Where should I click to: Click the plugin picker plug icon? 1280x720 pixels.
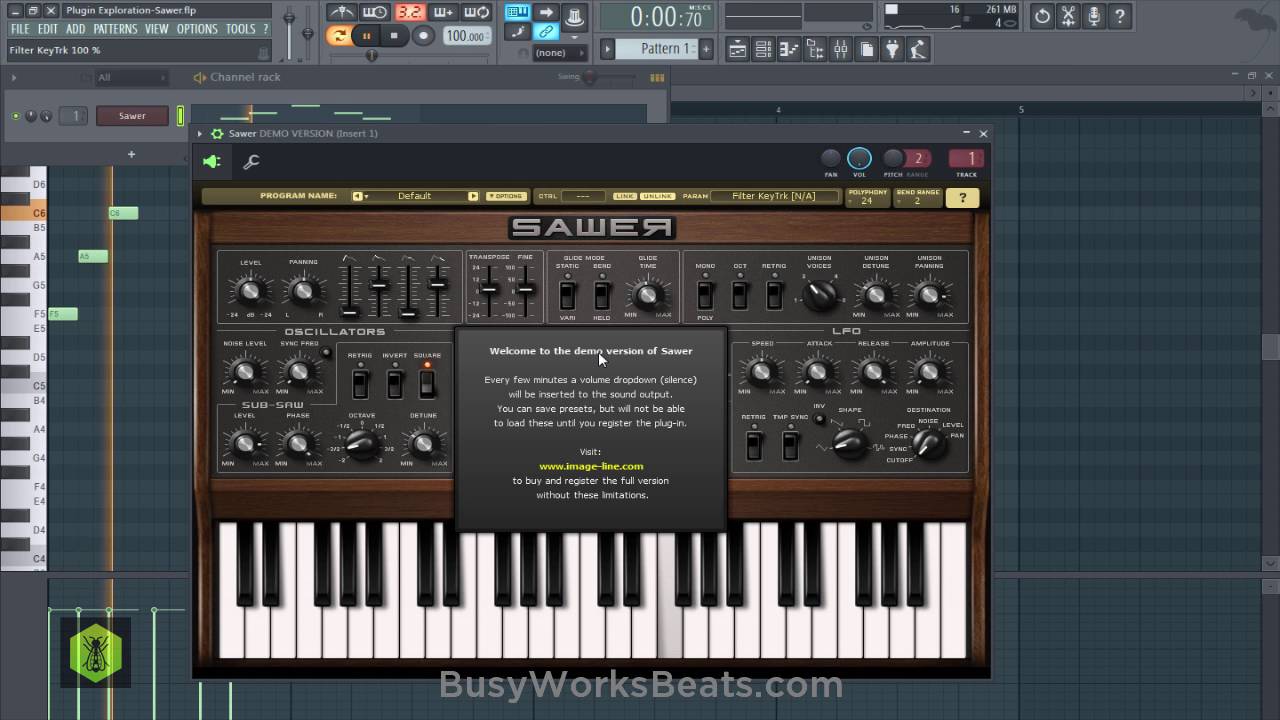tap(893, 49)
